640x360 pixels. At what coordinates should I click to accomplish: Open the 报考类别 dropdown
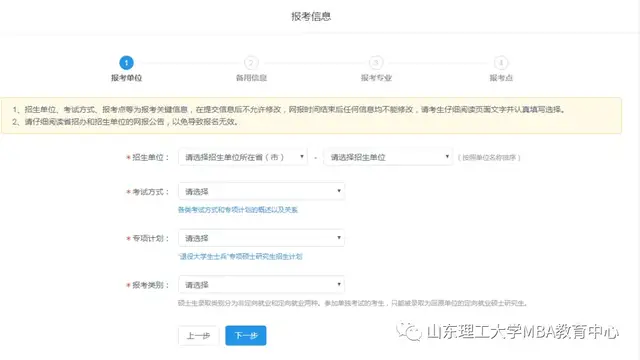[x=261, y=284]
